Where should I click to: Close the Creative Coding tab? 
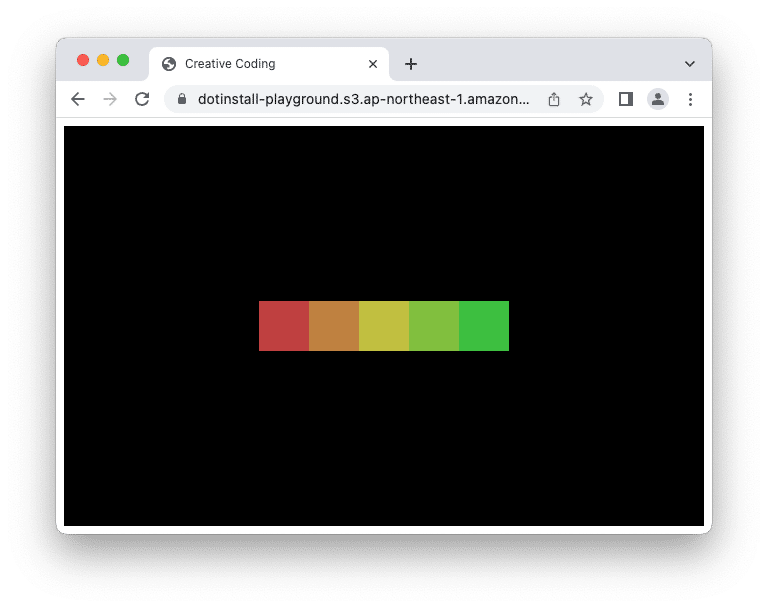click(373, 64)
